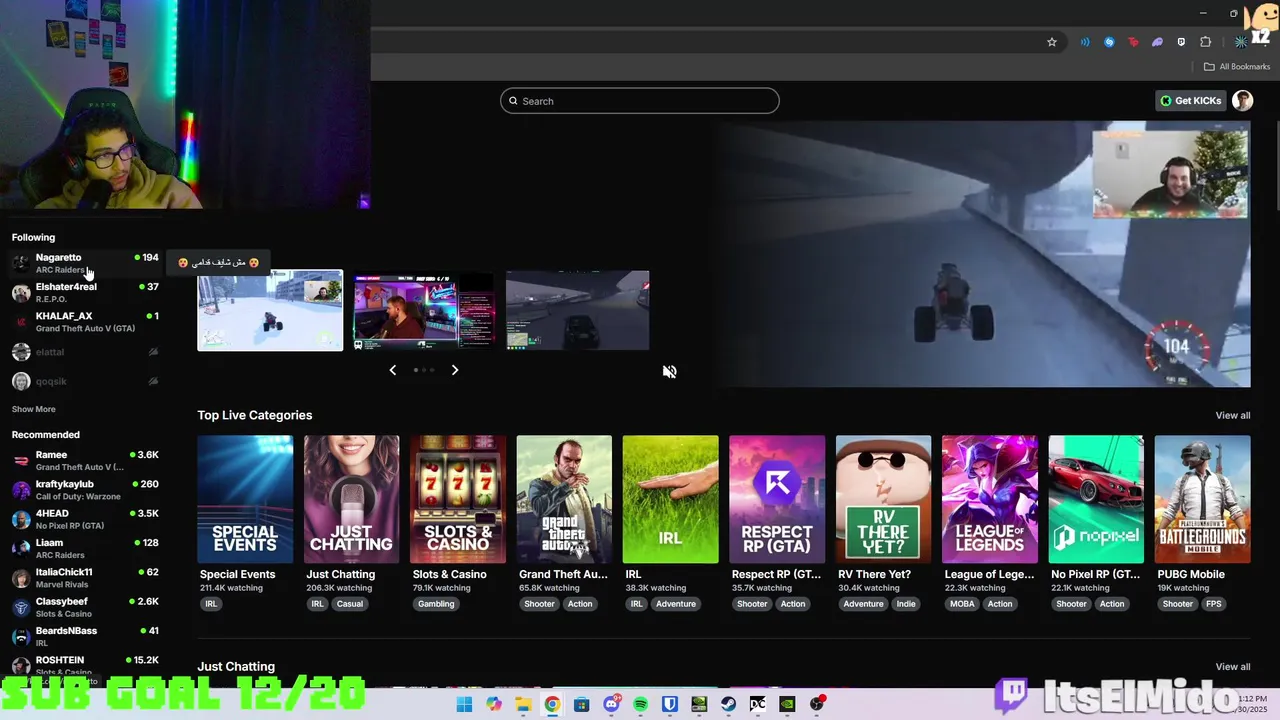Open the Just Chatting category card

tap(351, 499)
